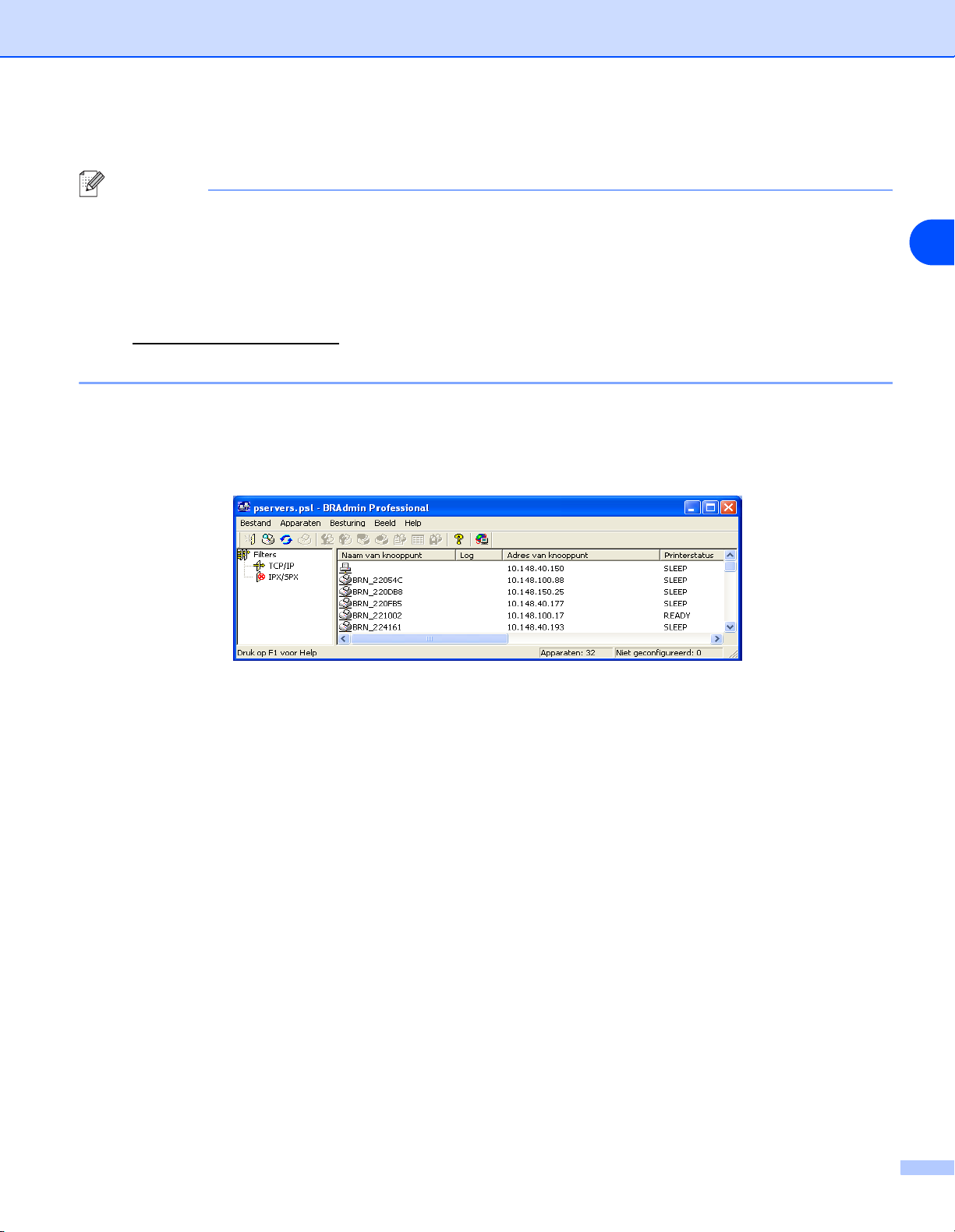Image resolution: width=955 pixels, height=1232 pixels.
Task: Click the Niet geconfigureerd: 0 status entry
Action: point(669,653)
